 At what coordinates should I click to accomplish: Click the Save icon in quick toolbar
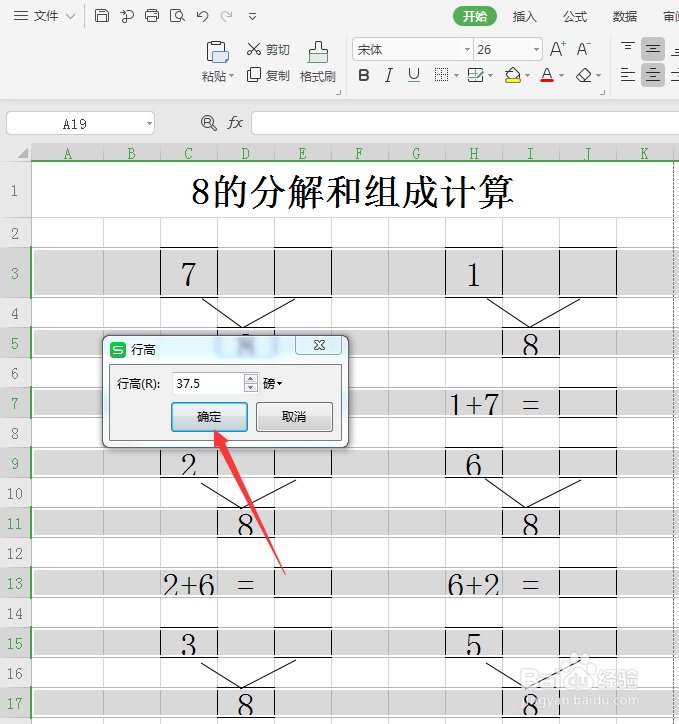pos(102,16)
